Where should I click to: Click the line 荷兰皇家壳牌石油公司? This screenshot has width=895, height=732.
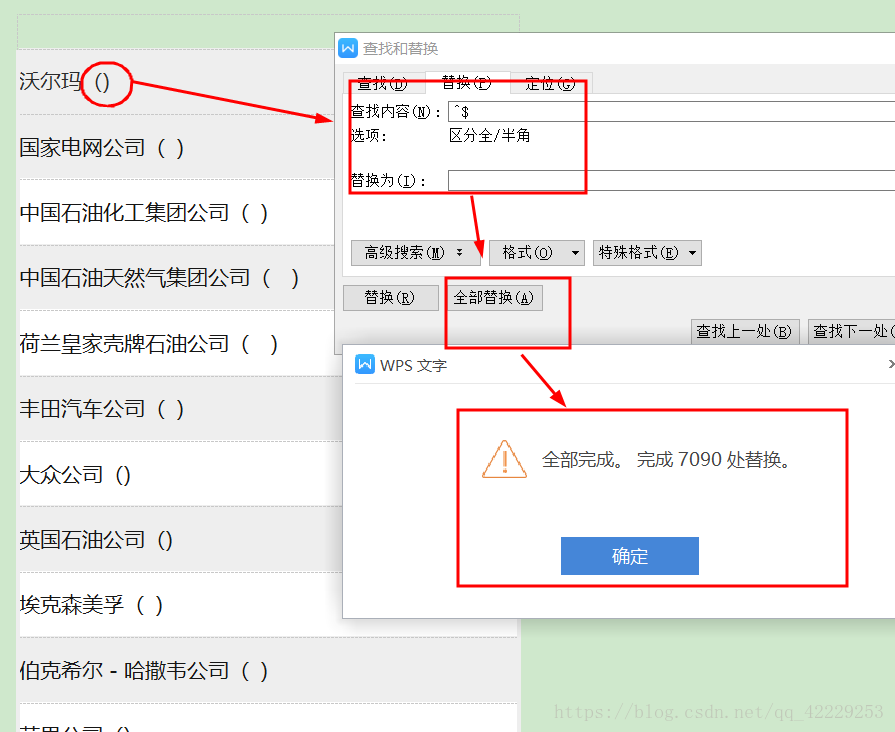149,344
